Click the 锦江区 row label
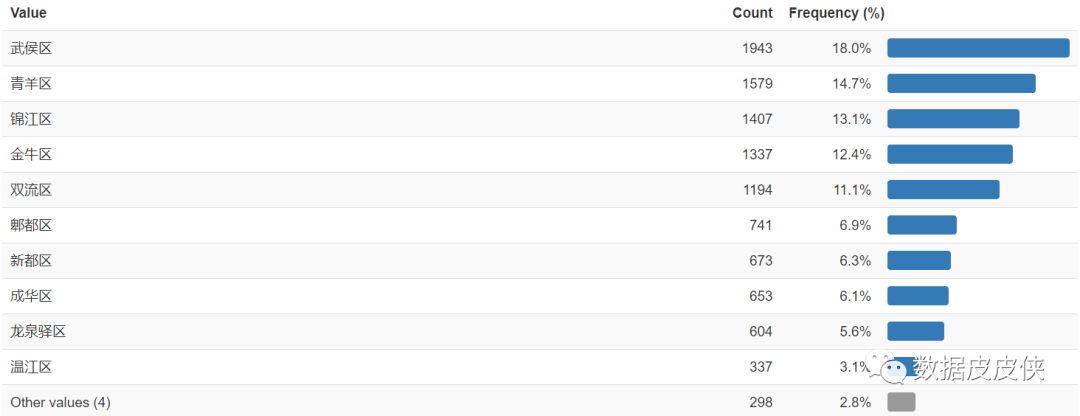Image resolution: width=1080 pixels, height=416 pixels. pyautogui.click(x=31, y=119)
